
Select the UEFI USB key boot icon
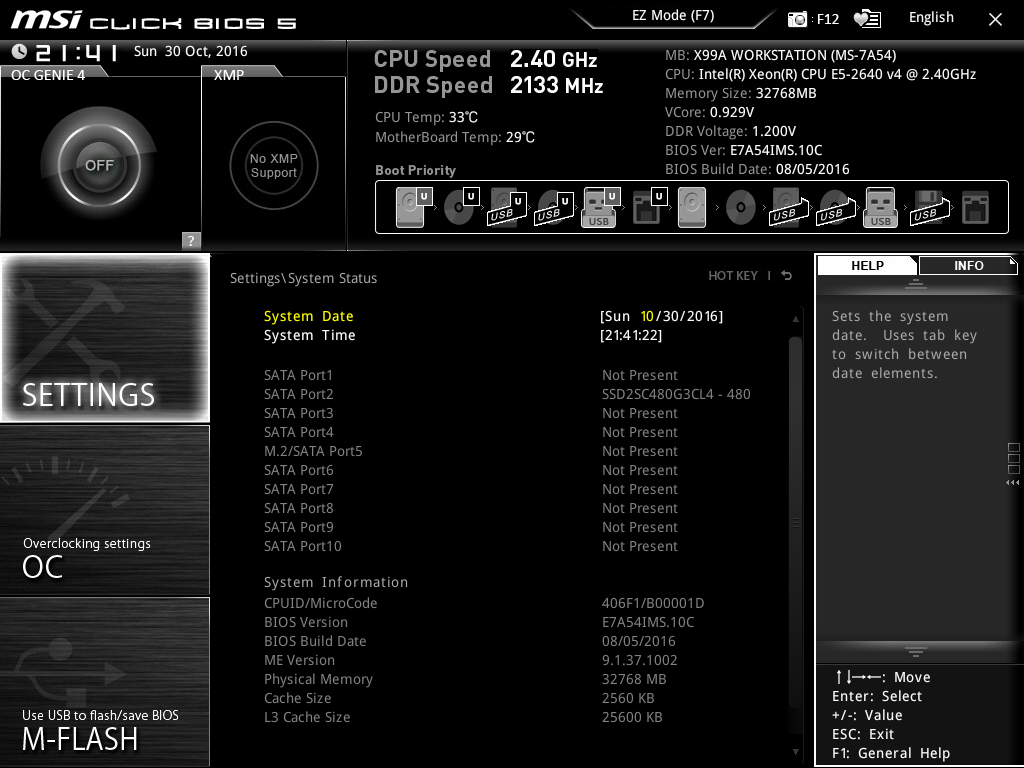pyautogui.click(x=601, y=208)
